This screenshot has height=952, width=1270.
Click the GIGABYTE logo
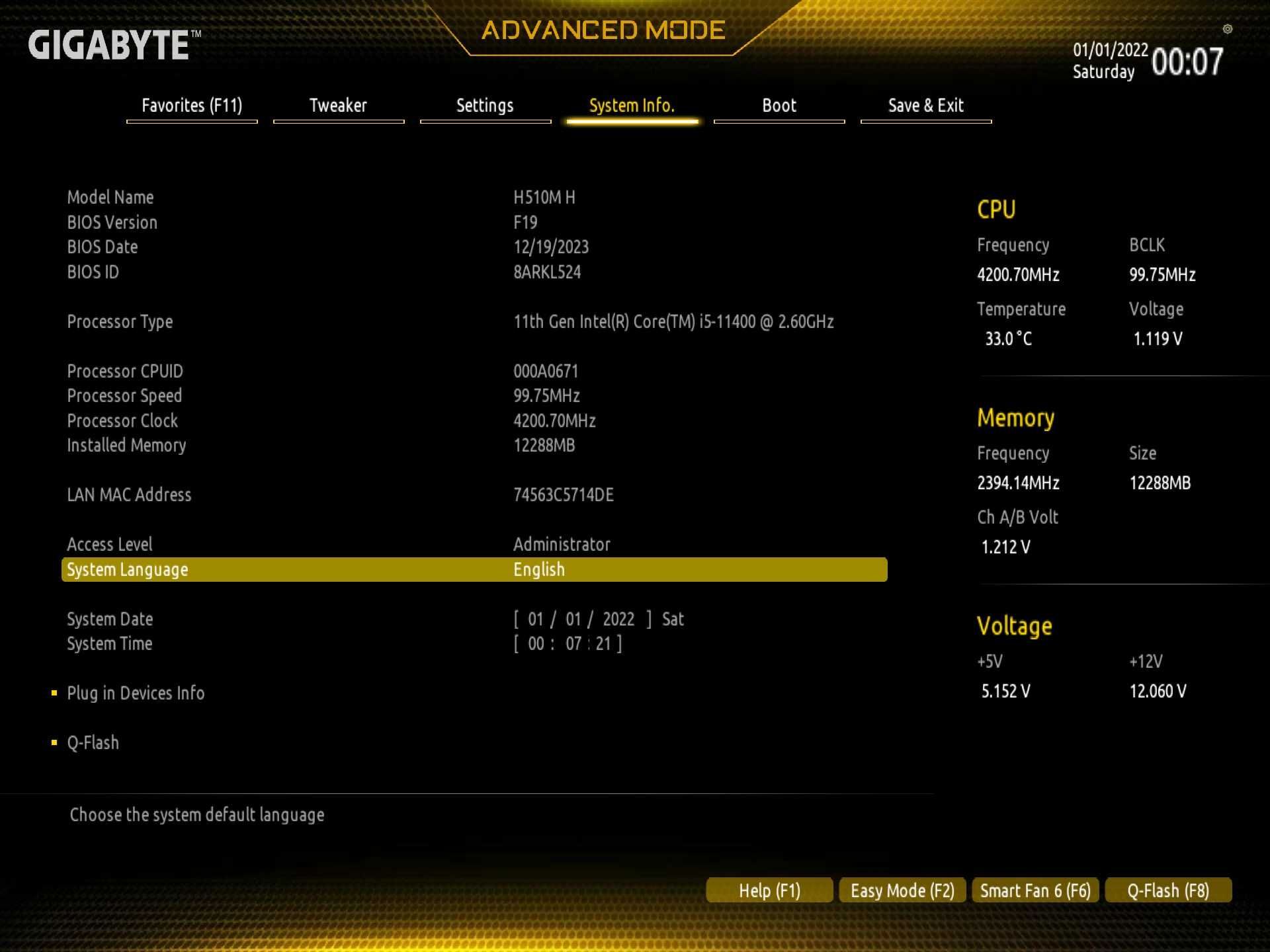click(x=114, y=45)
